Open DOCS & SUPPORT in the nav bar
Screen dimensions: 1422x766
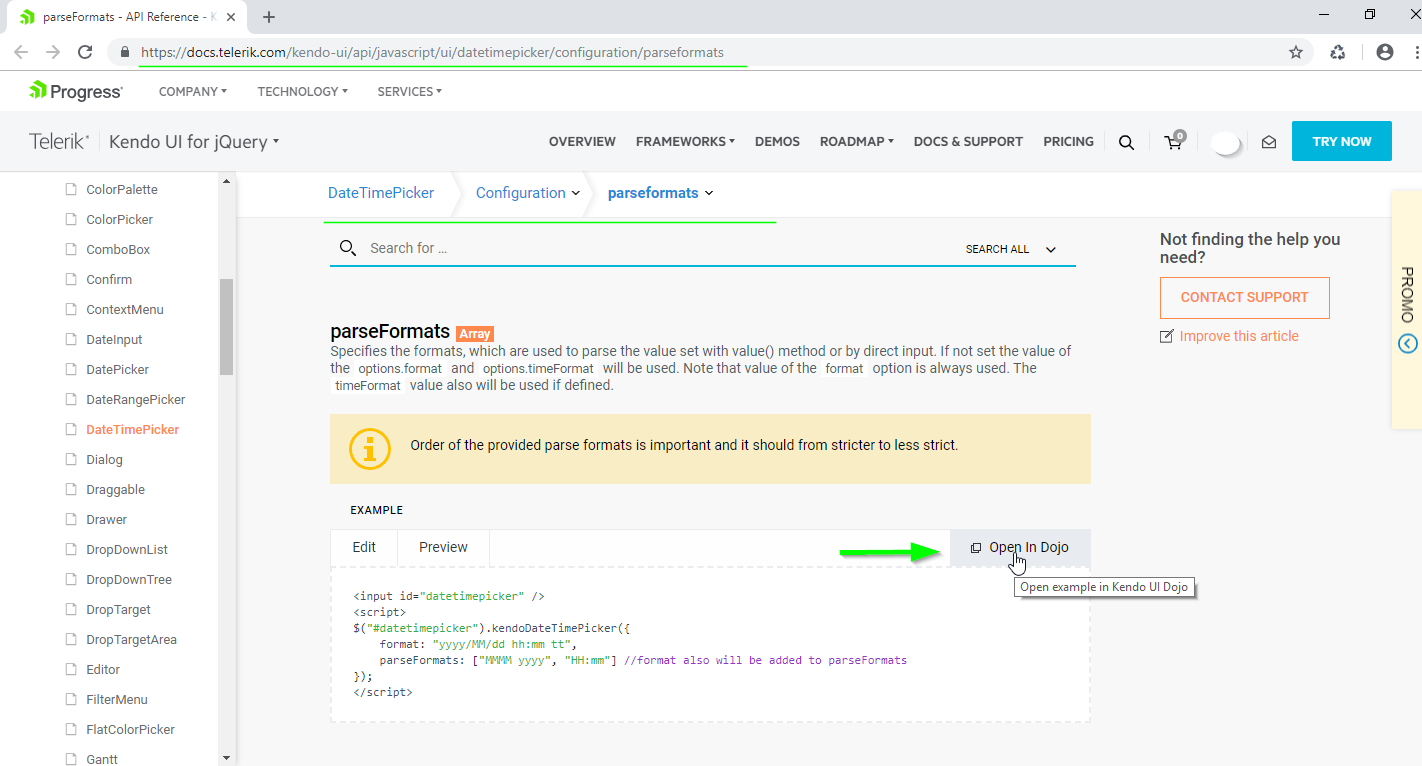tap(968, 142)
